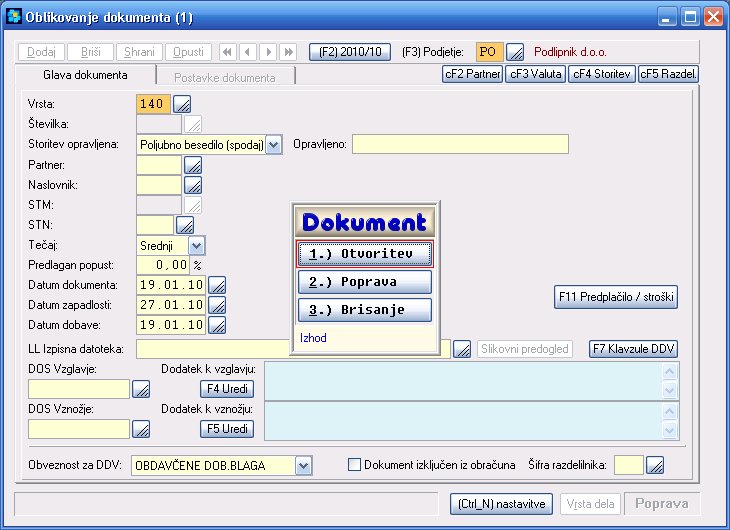
Task: Click the lookup icon beside Podjetje PO
Action: pos(515,52)
